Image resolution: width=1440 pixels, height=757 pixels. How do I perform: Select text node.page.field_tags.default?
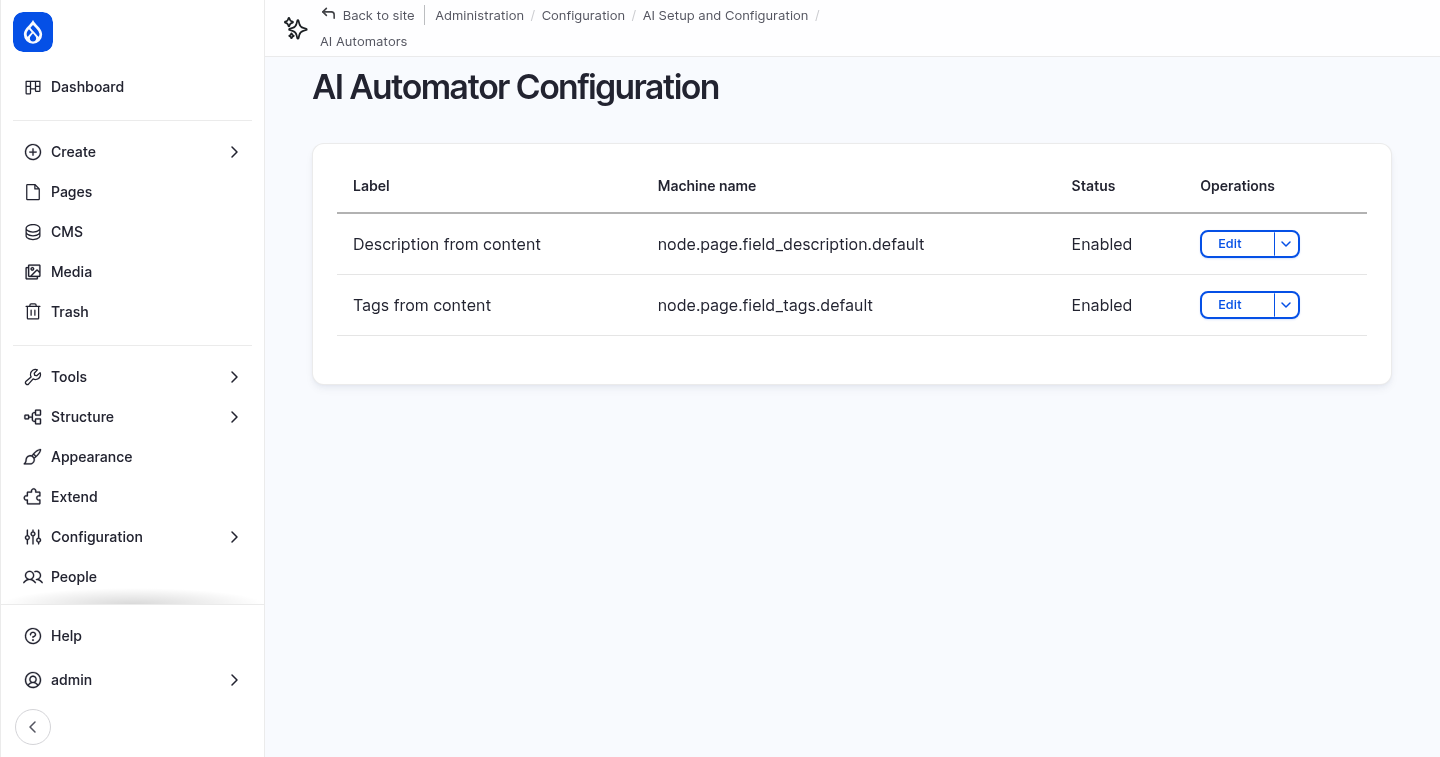[765, 305]
